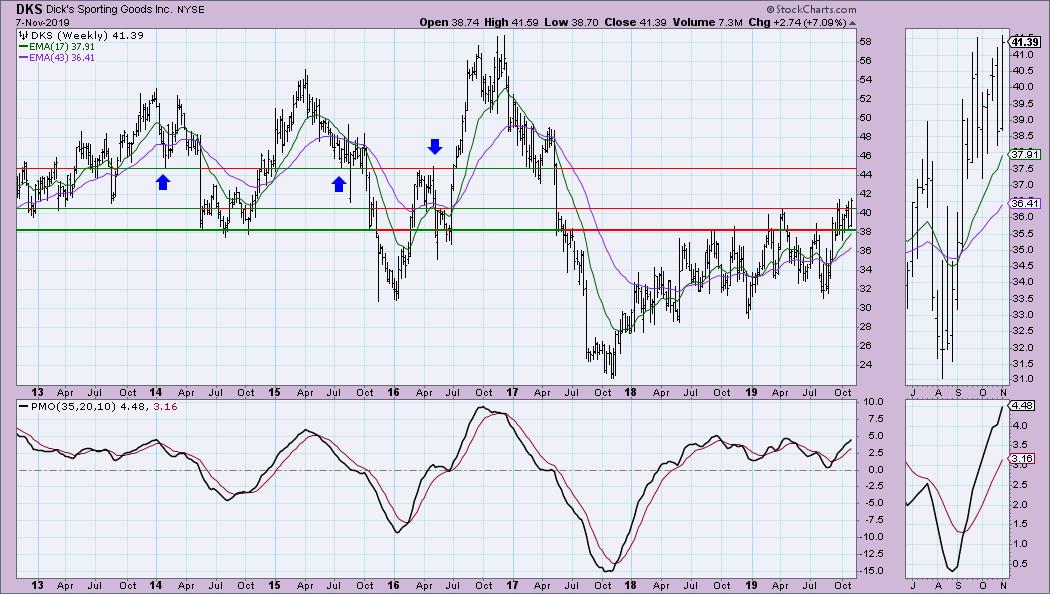Click the 58 price axis label
1050x594 pixels.
(865, 42)
